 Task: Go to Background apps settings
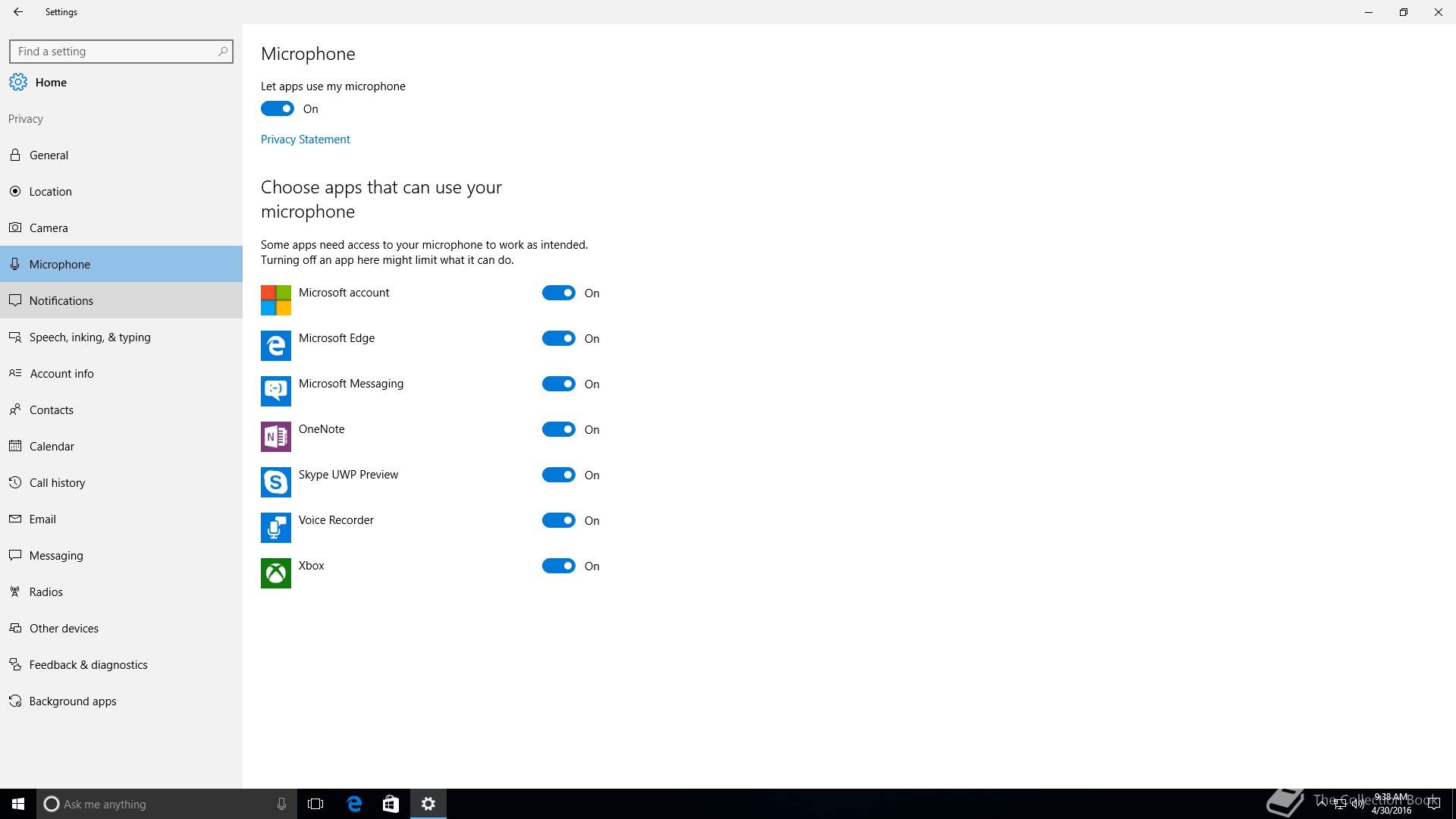coord(73,701)
